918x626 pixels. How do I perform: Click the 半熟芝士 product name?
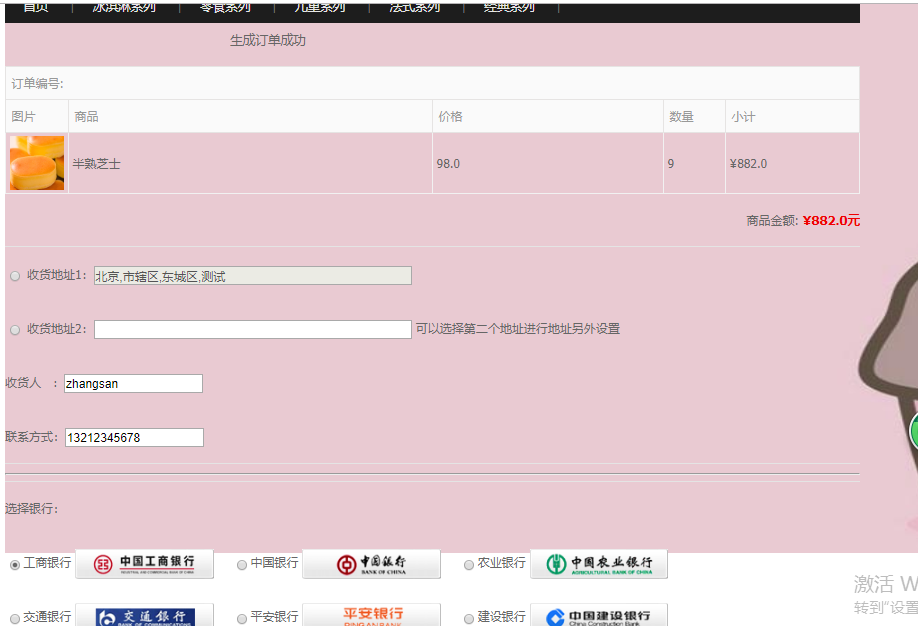click(x=97, y=164)
